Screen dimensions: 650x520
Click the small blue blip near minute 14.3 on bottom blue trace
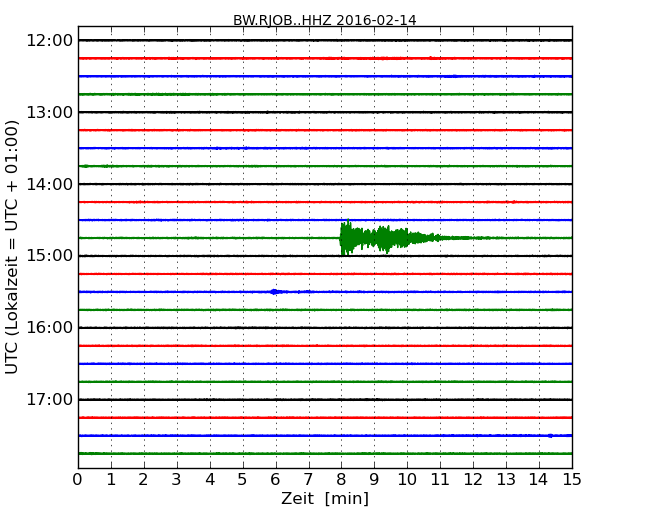coord(550,436)
